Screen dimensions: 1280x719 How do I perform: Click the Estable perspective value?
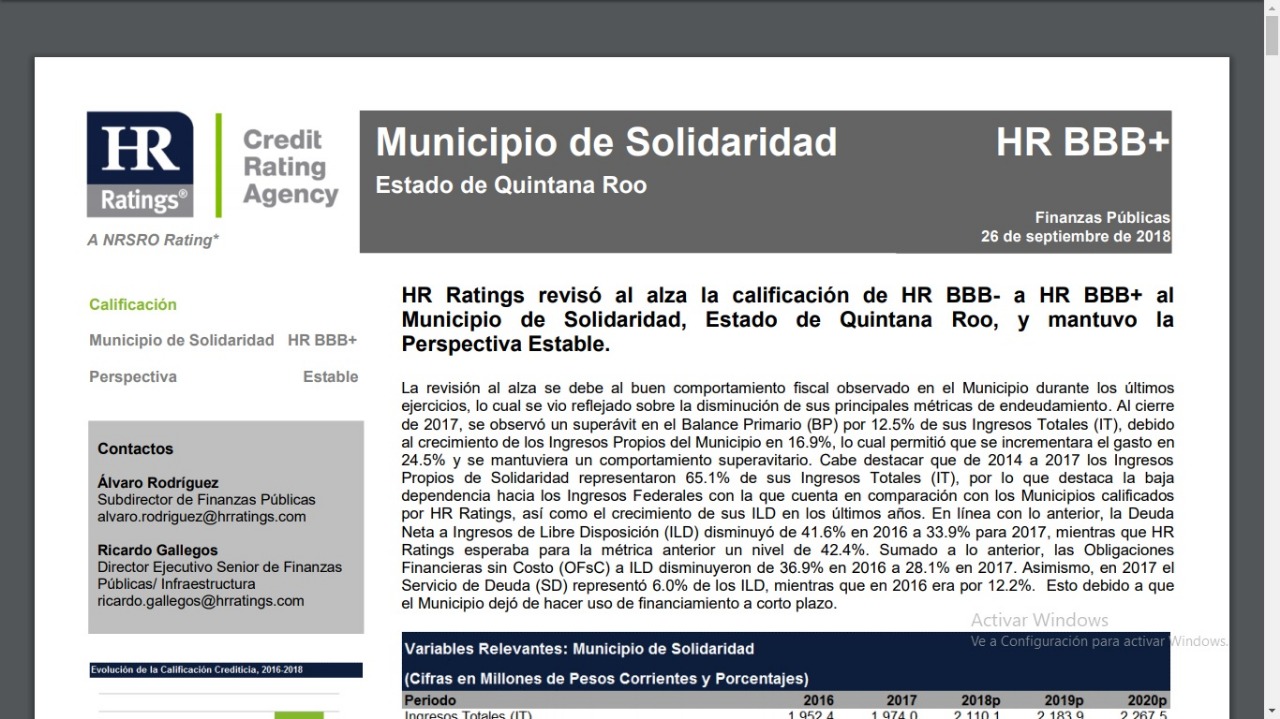pos(330,377)
